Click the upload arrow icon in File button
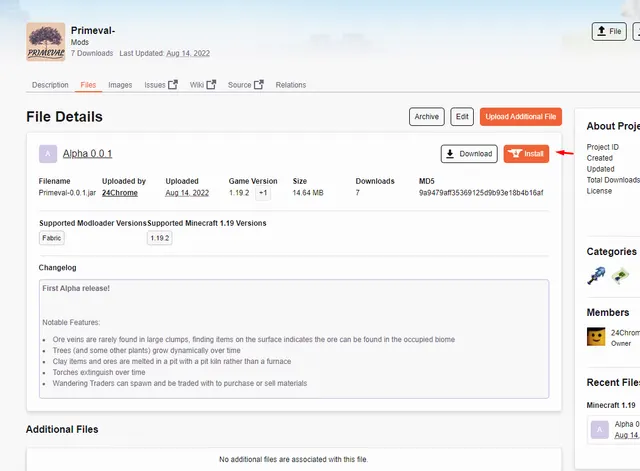Viewport: 640px width, 471px height. coord(601,31)
